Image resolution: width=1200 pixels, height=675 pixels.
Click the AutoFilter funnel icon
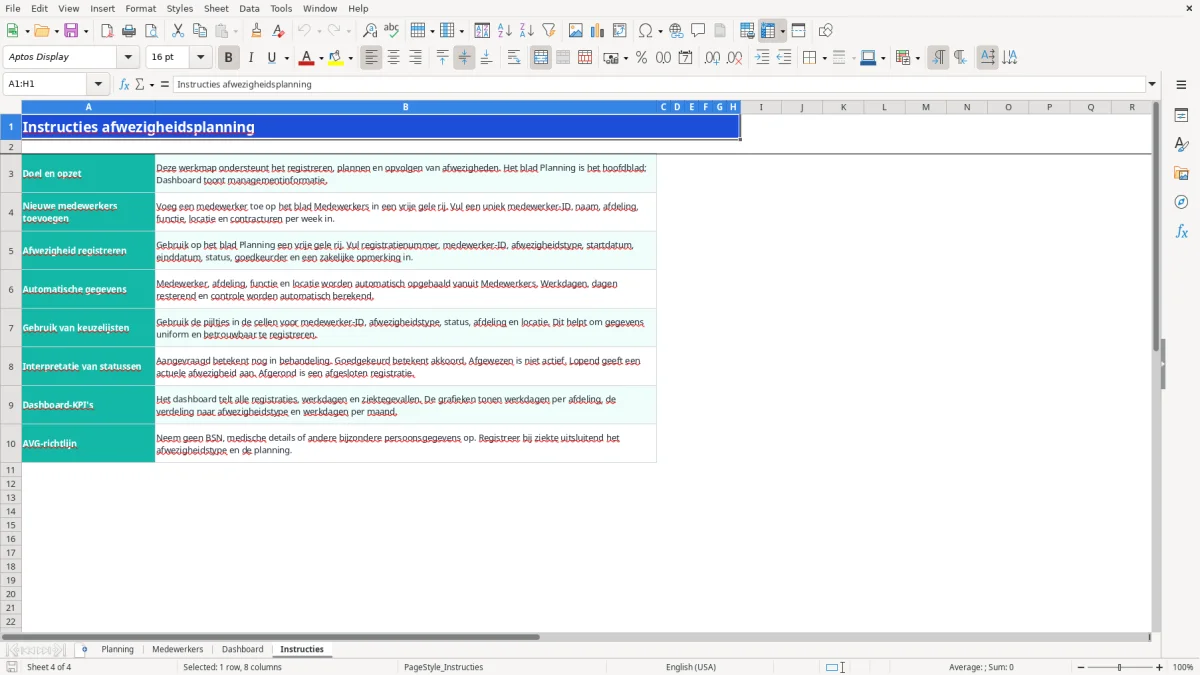click(549, 31)
